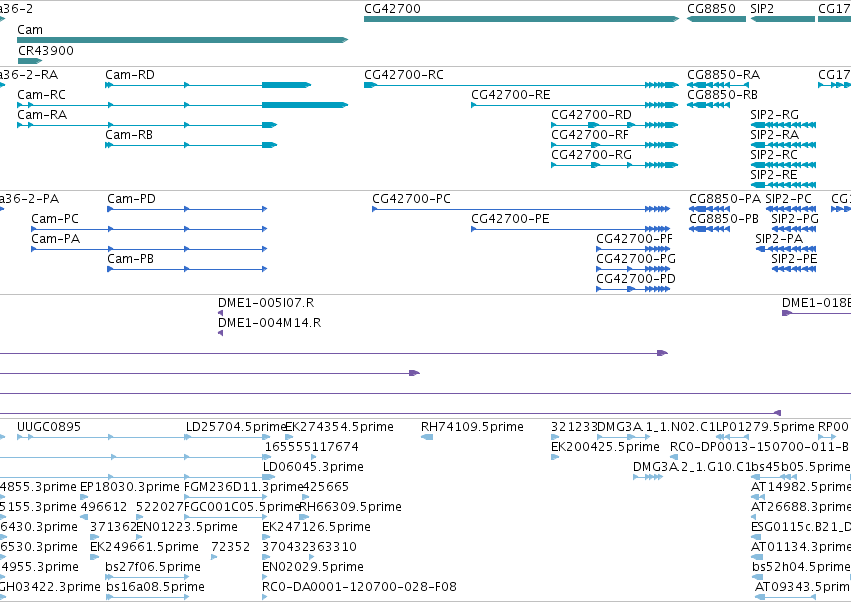Viewport: 851px width, 602px height.
Task: Select transcript Cam-RC
Action: pos(182,105)
